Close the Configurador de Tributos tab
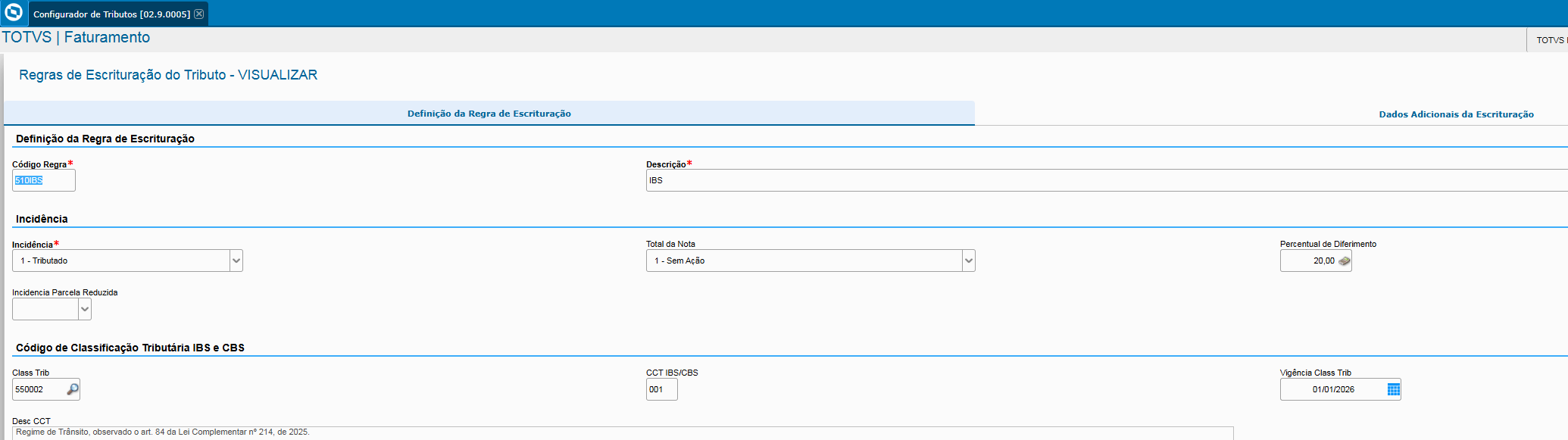The height and width of the screenshot is (440, 1568). [198, 14]
